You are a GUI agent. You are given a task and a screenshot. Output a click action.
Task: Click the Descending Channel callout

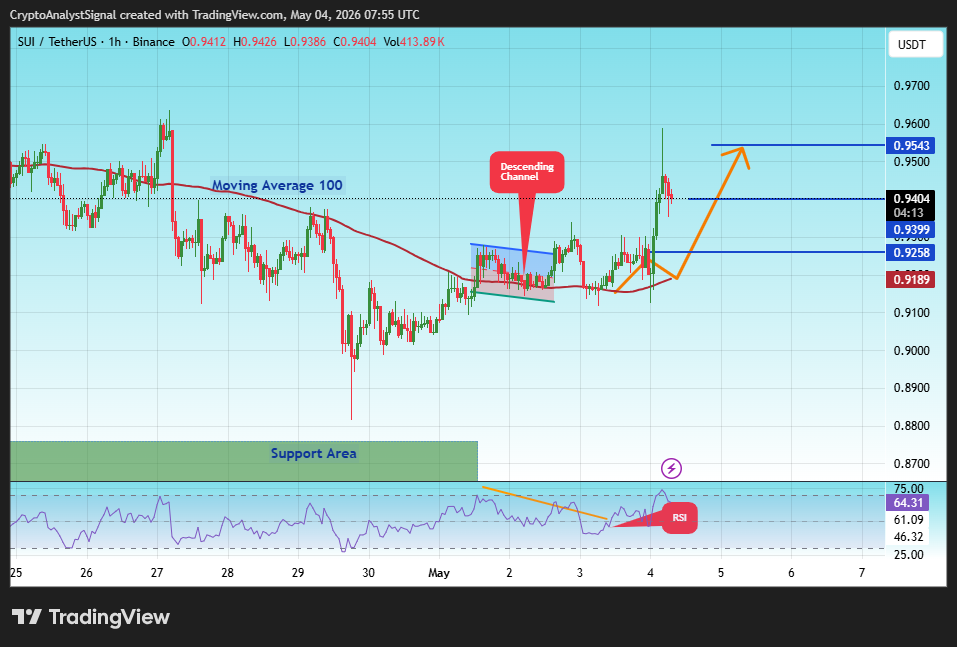click(x=527, y=172)
